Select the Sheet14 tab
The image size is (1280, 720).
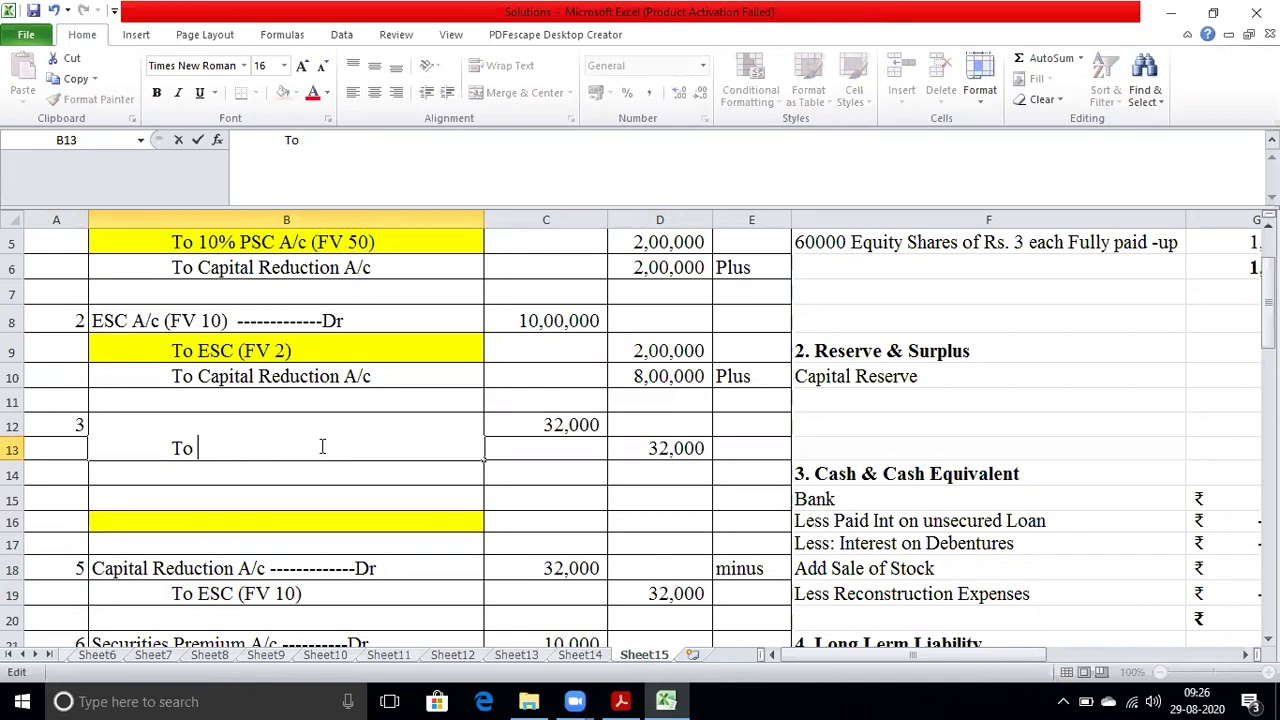click(x=580, y=655)
